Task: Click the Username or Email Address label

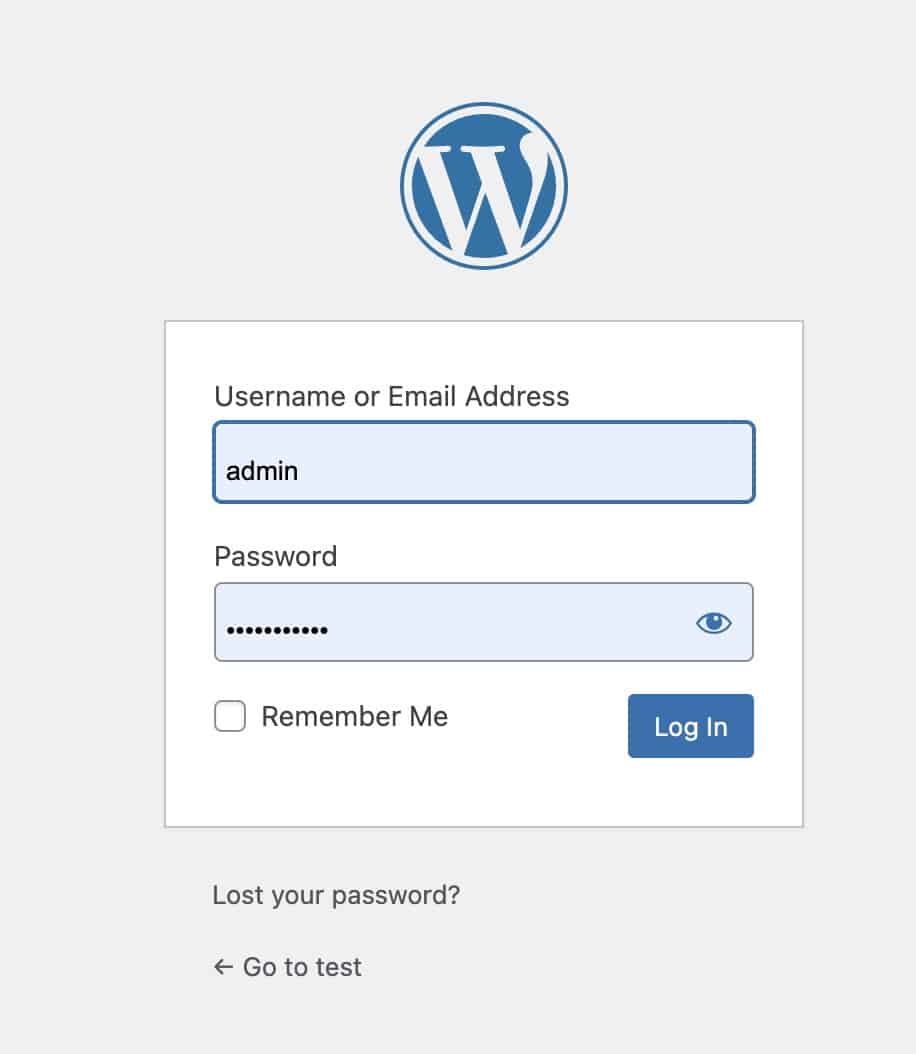Action: [391, 396]
